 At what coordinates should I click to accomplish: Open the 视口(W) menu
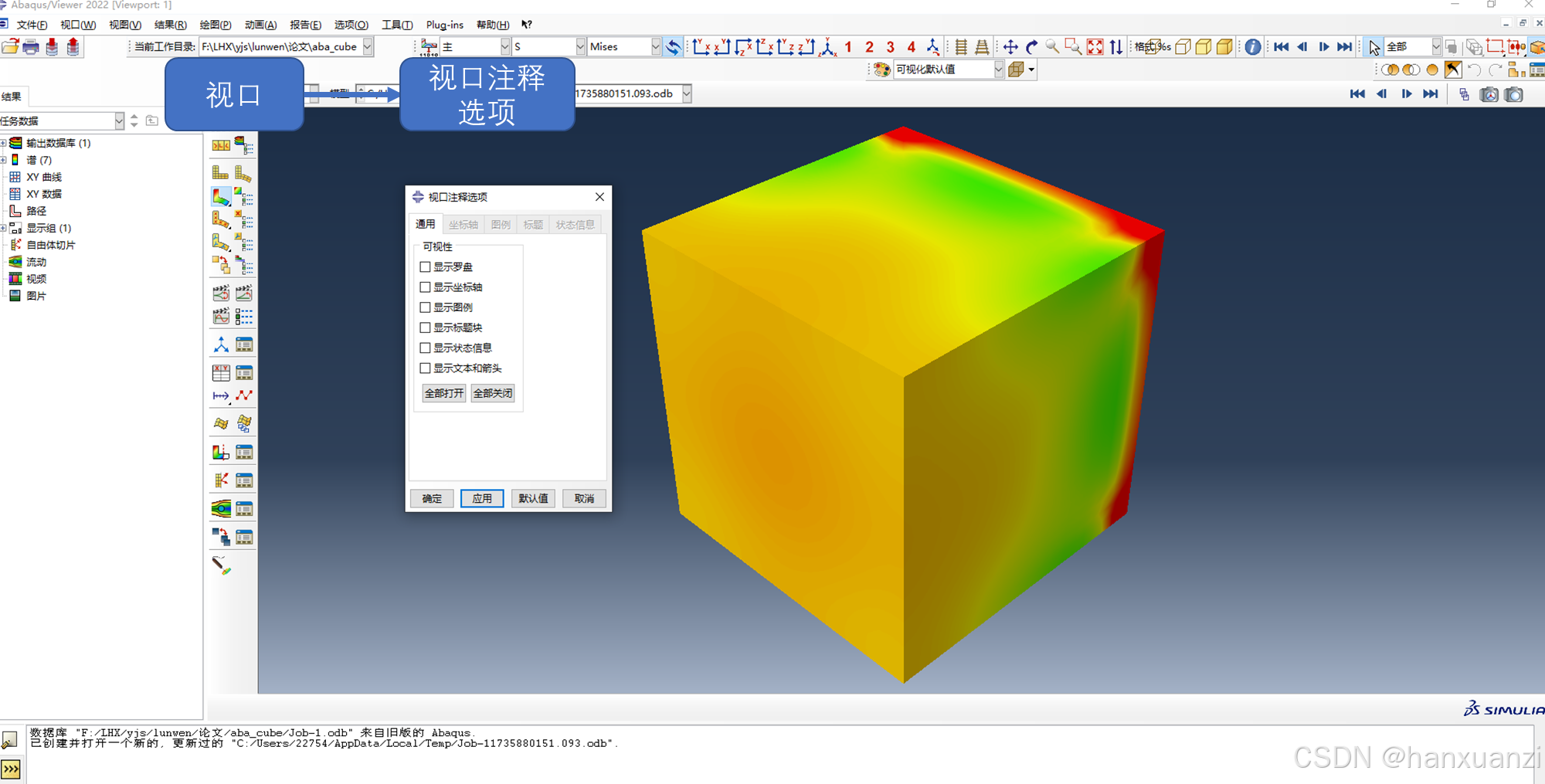click(x=78, y=25)
